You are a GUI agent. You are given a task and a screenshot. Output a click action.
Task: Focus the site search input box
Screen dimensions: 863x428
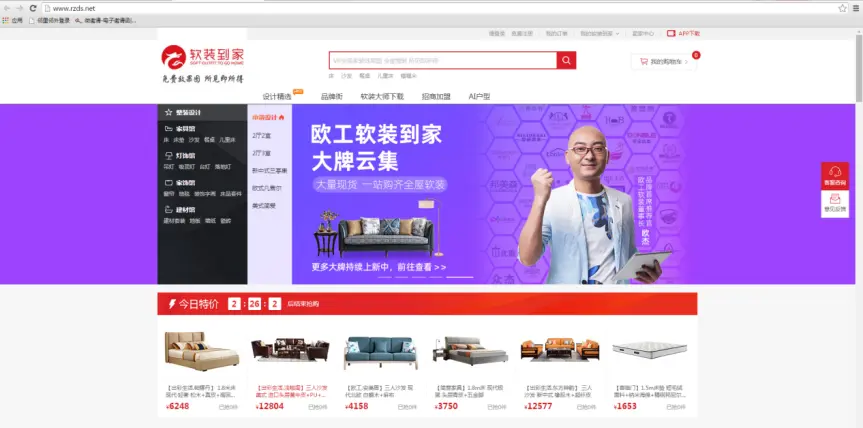443,61
